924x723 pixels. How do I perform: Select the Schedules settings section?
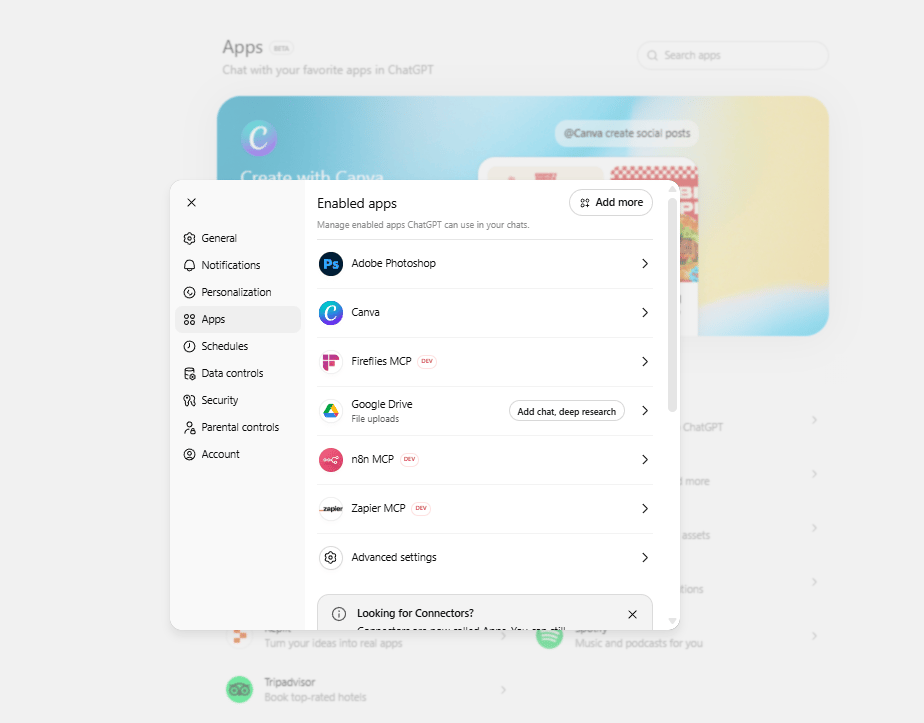223,345
